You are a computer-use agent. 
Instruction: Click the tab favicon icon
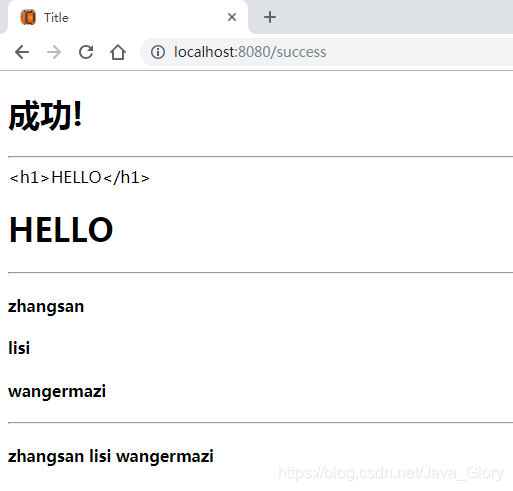point(28,17)
